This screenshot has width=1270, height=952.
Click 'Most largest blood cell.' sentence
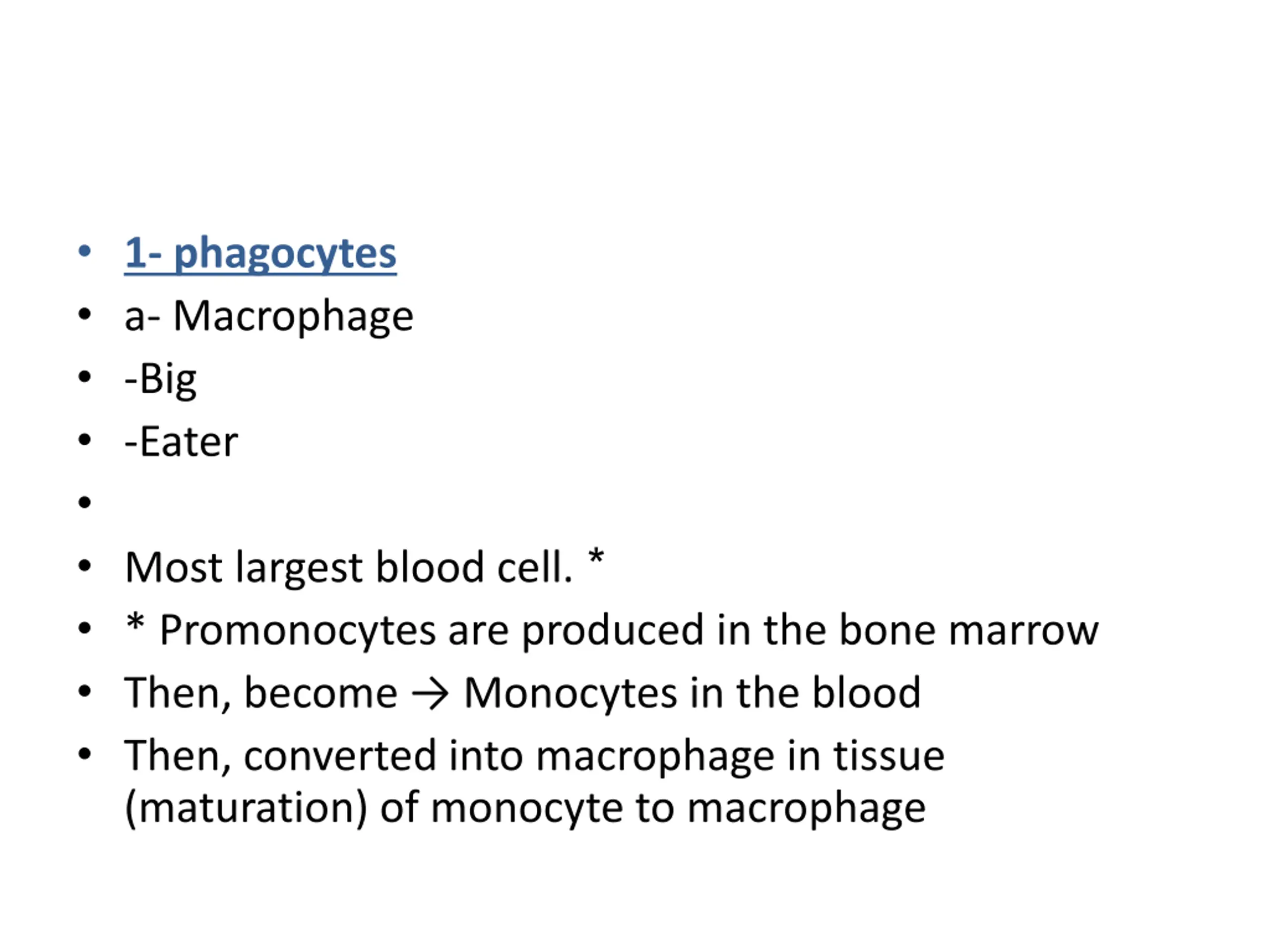tap(348, 567)
